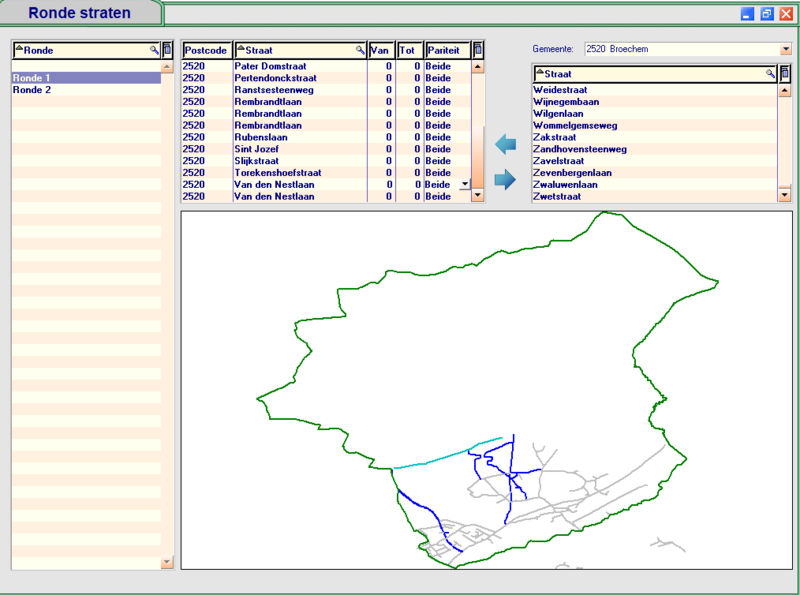Click search icon in middle Straat header
This screenshot has width=800, height=595.
pos(360,49)
